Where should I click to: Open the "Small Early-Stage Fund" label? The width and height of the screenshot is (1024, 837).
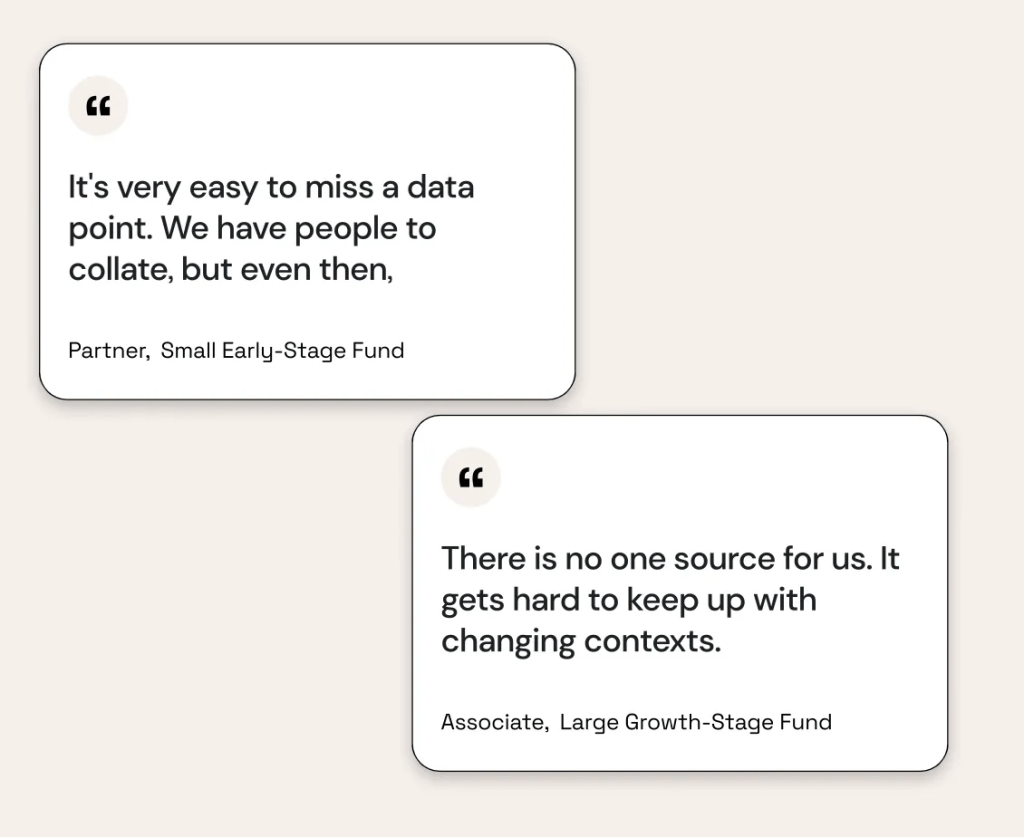(282, 351)
